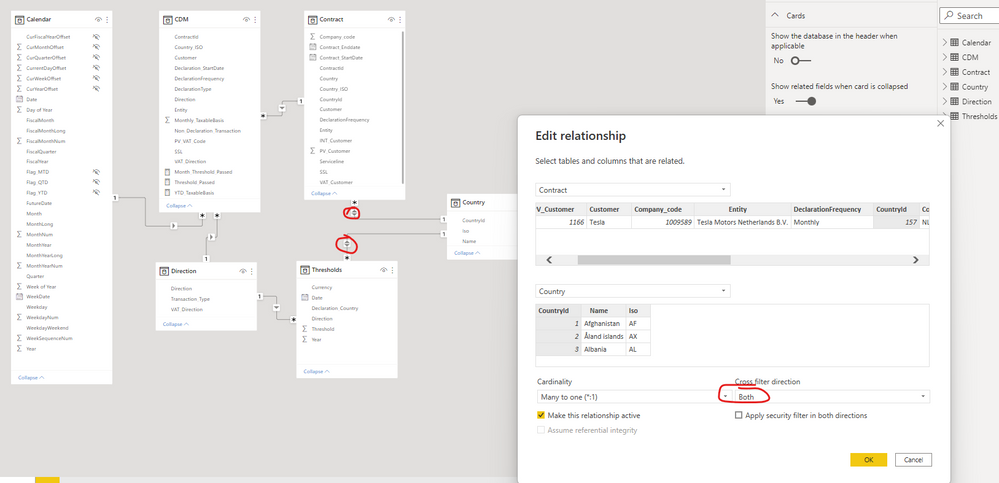Click hidden icon next to CurYearOffset
The width and height of the screenshot is (999, 483).
[96, 89]
